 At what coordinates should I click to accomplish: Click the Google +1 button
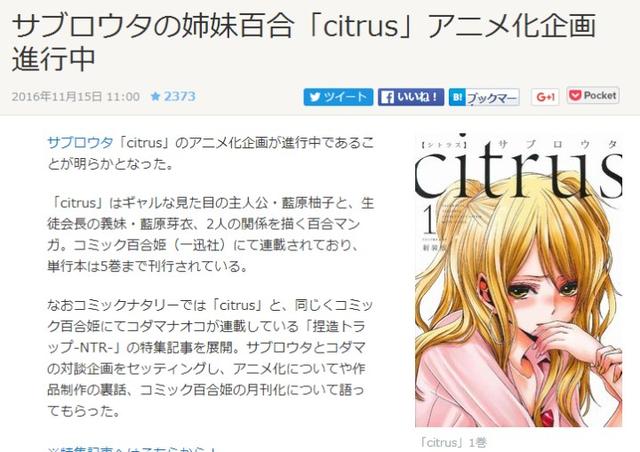545,97
